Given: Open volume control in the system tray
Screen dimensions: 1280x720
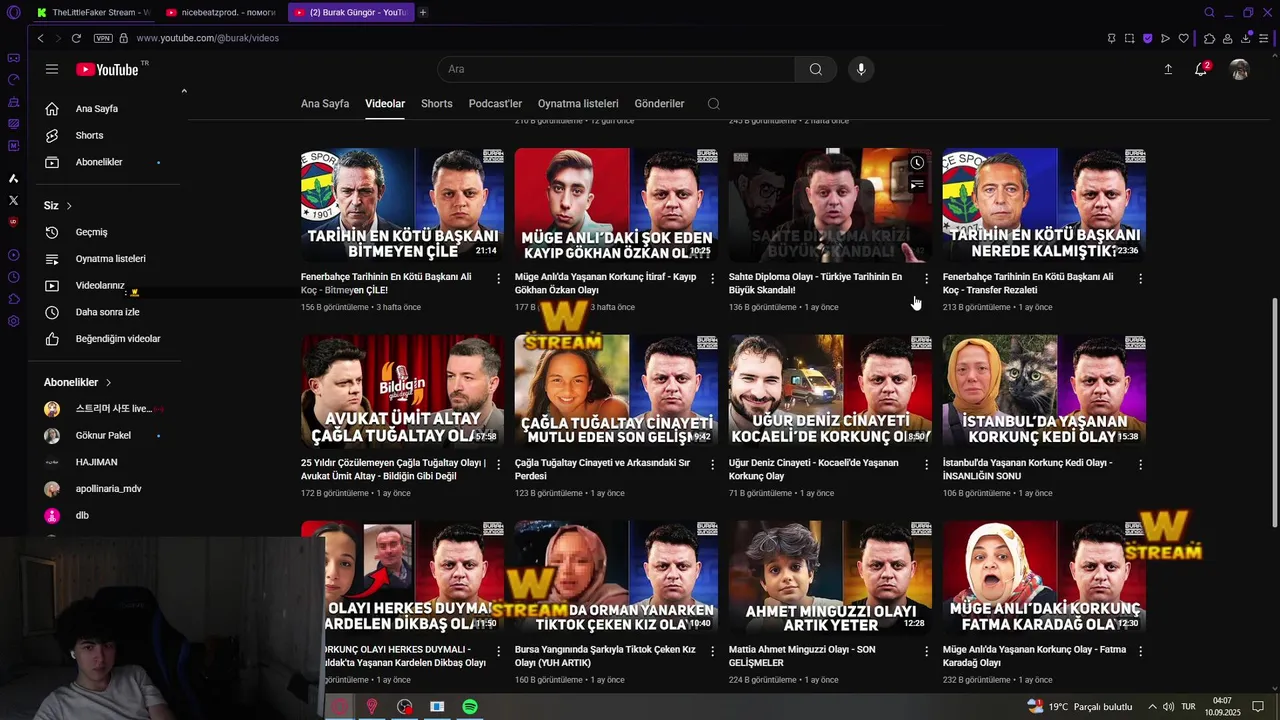Looking at the screenshot, I should tap(1169, 707).
